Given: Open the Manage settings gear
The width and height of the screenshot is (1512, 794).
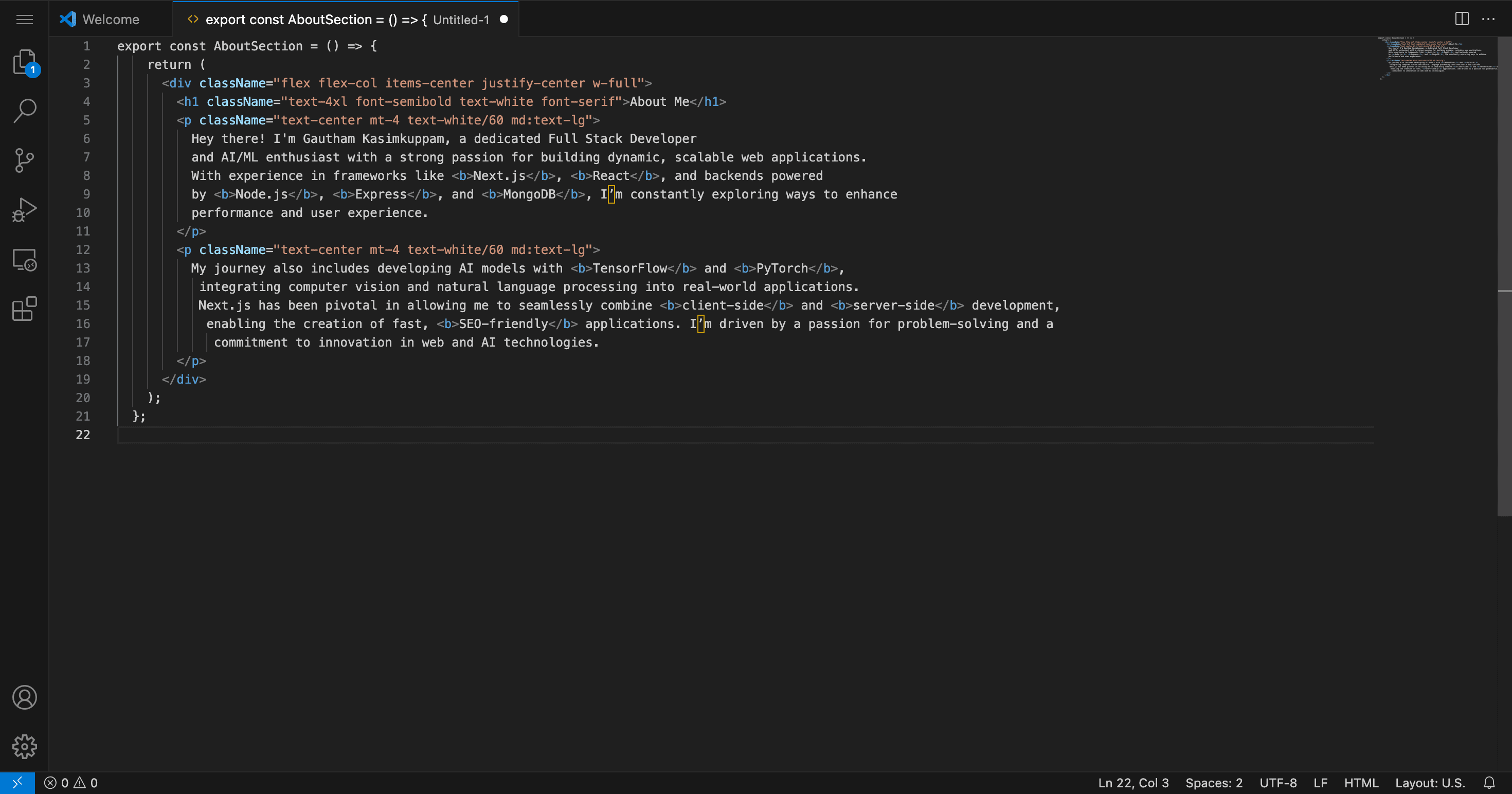Looking at the screenshot, I should 25,747.
